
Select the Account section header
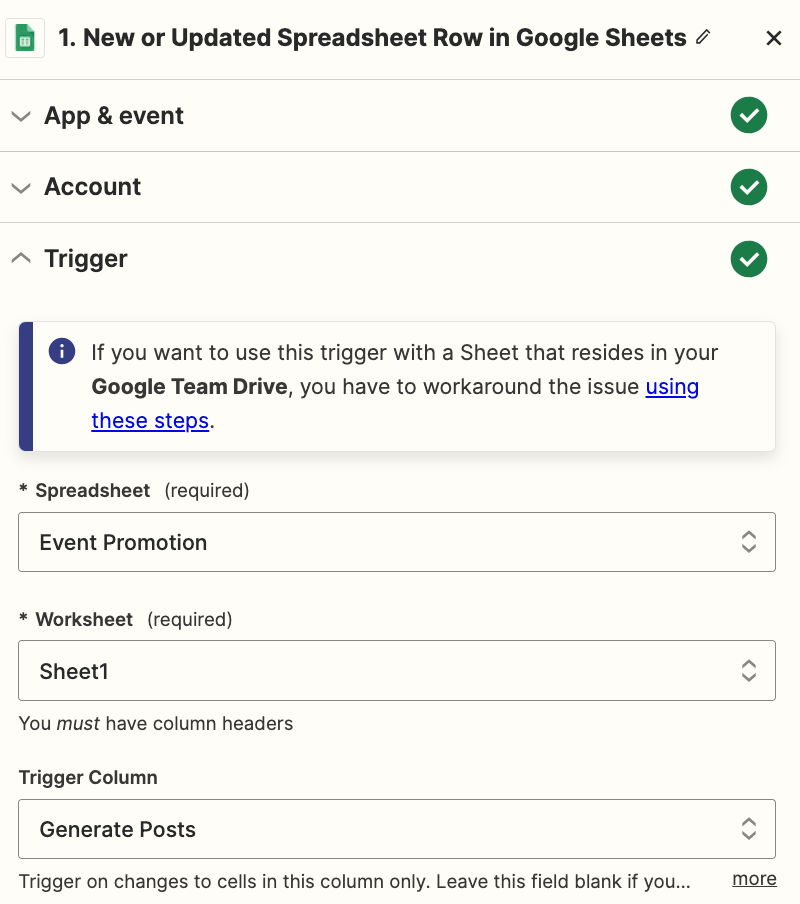pos(93,187)
